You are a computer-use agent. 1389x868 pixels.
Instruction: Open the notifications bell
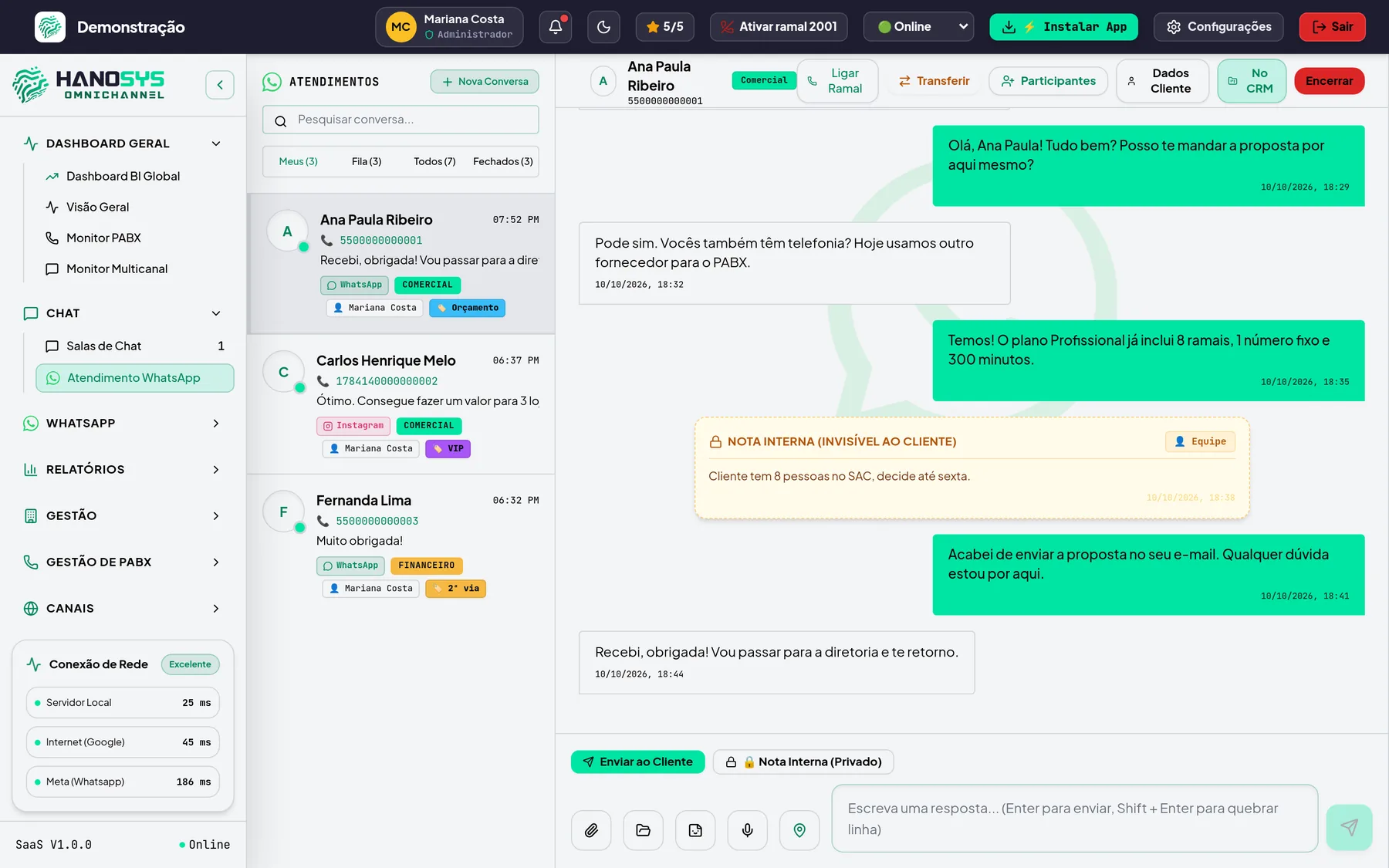(x=556, y=27)
